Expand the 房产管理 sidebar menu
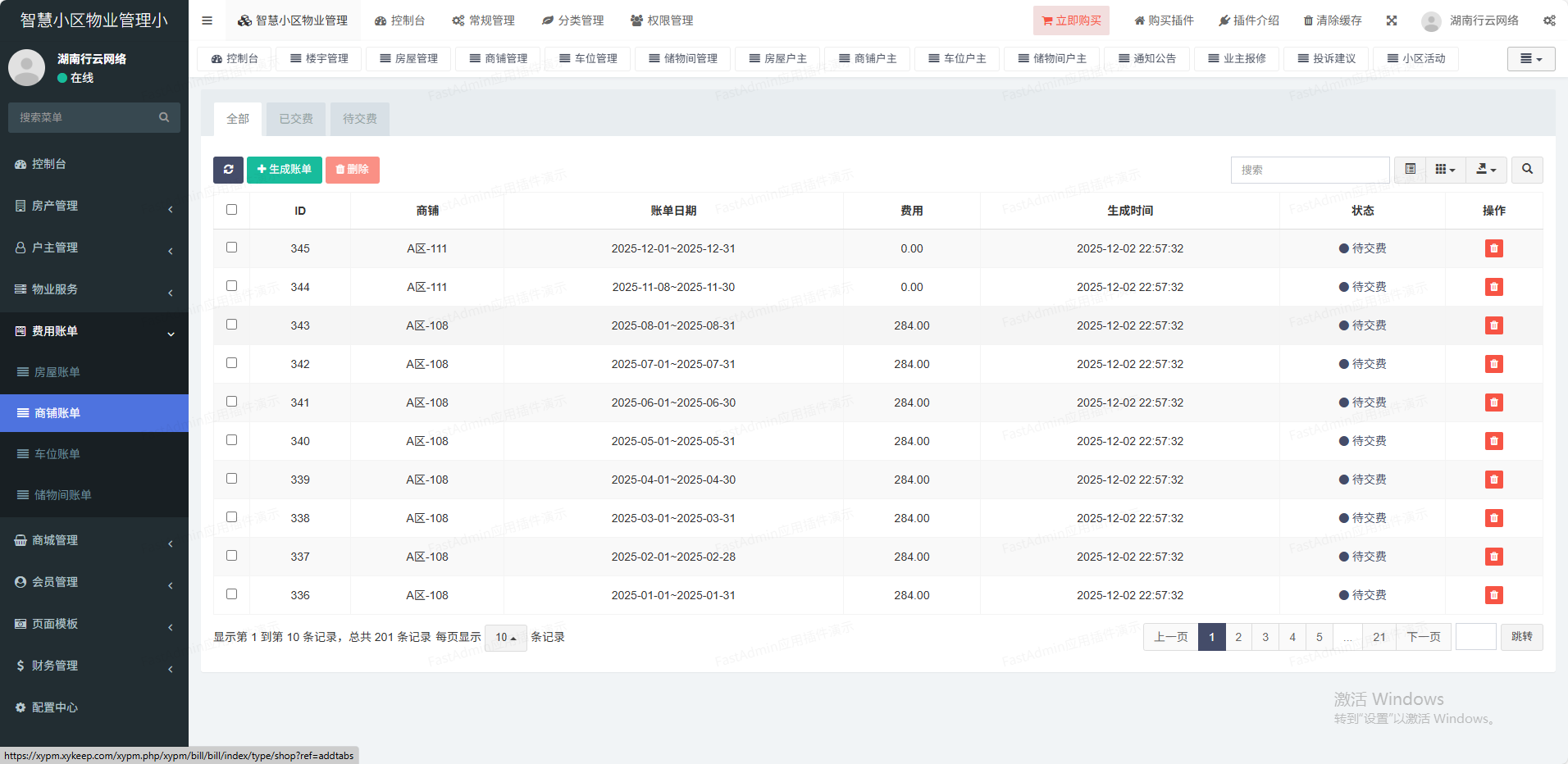 click(x=94, y=206)
